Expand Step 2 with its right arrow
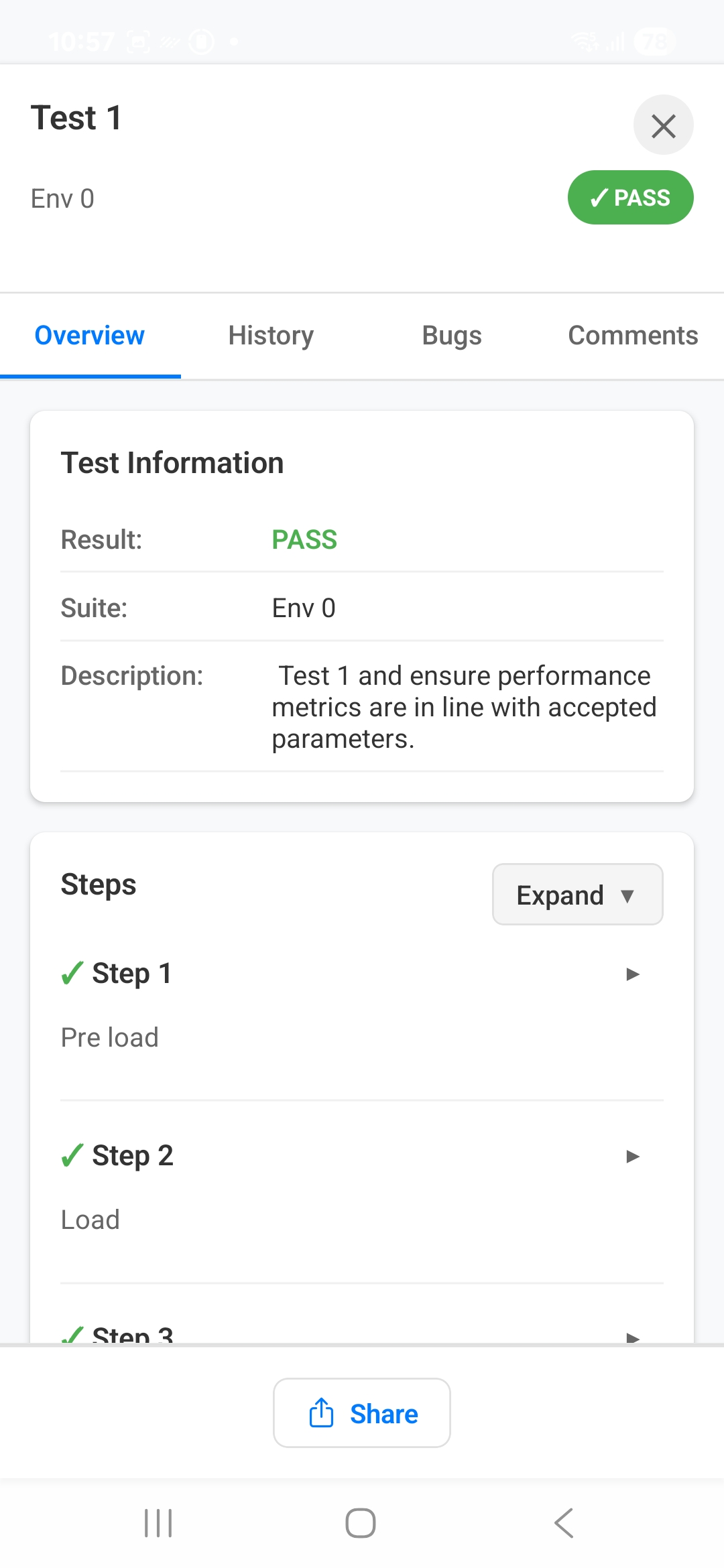The height and width of the screenshot is (1568, 724). pos(631,1155)
